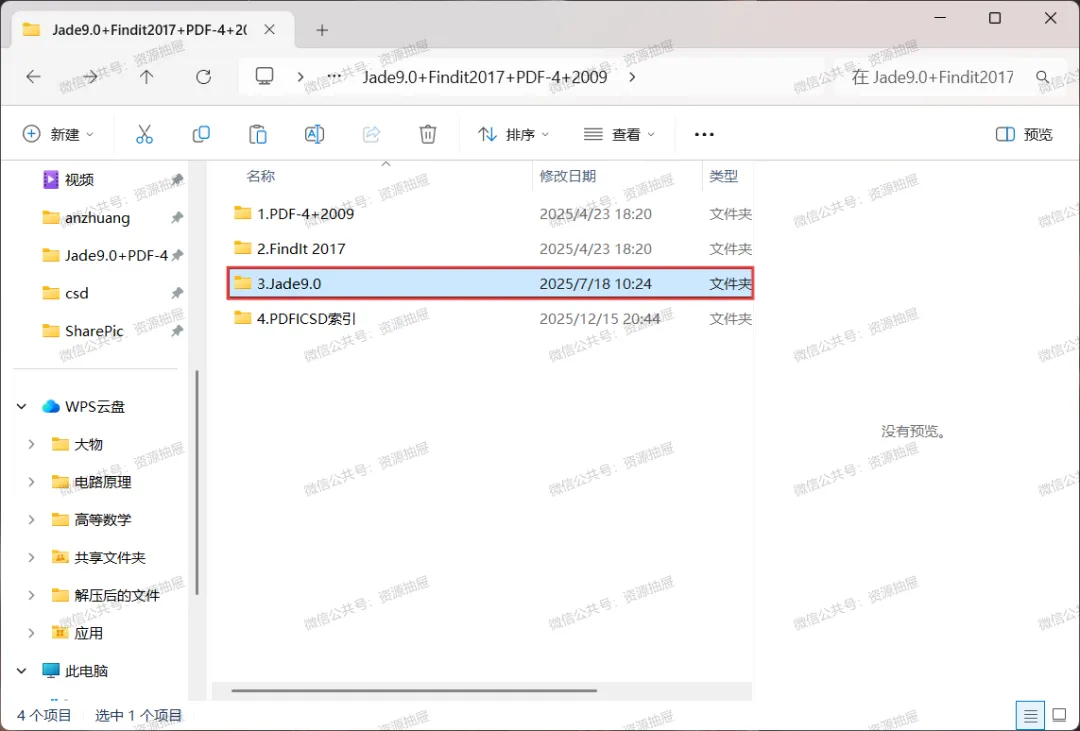
Task: Open the 查看 (View) dropdown
Action: (619, 134)
